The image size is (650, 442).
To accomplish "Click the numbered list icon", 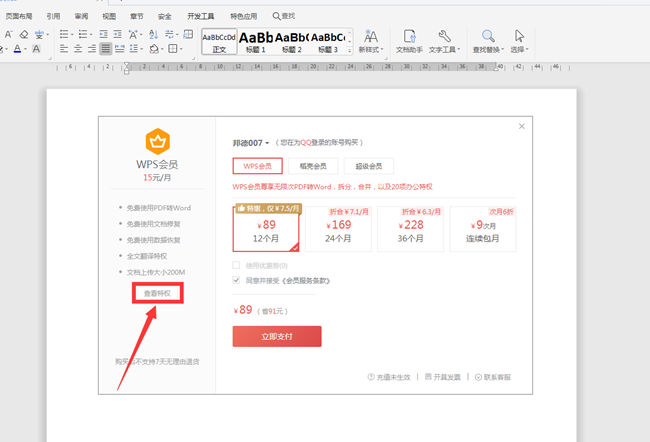I will click(83, 34).
